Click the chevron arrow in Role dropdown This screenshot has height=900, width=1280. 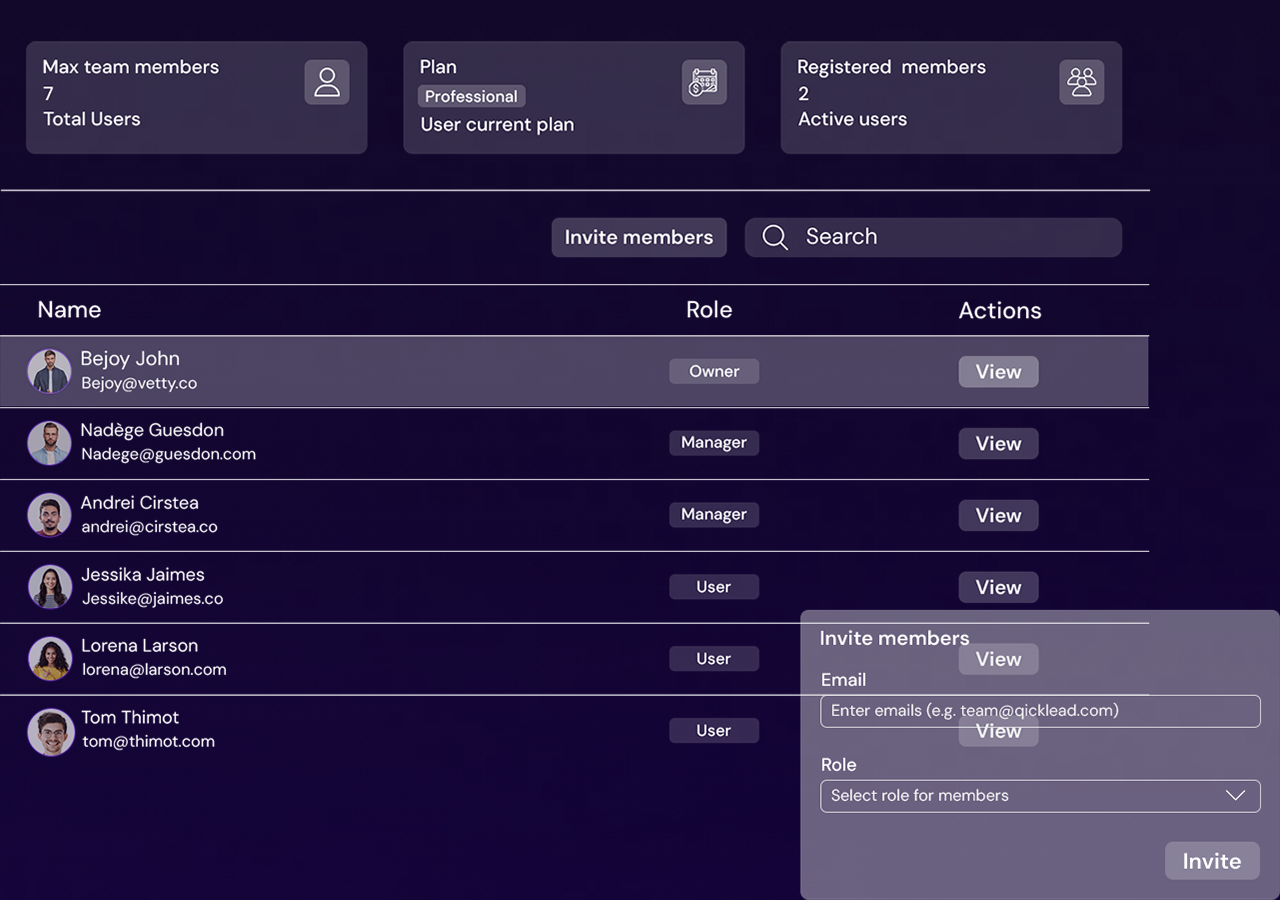tap(1235, 796)
